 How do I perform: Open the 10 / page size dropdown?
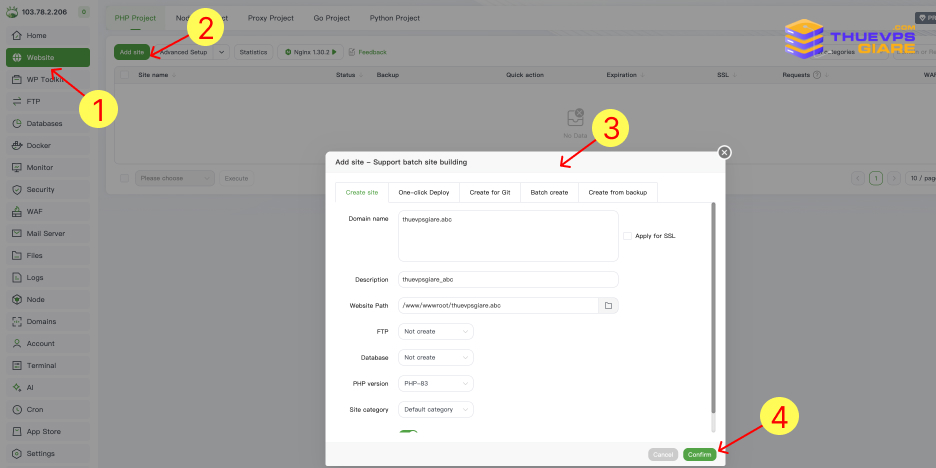pyautogui.click(x=920, y=178)
